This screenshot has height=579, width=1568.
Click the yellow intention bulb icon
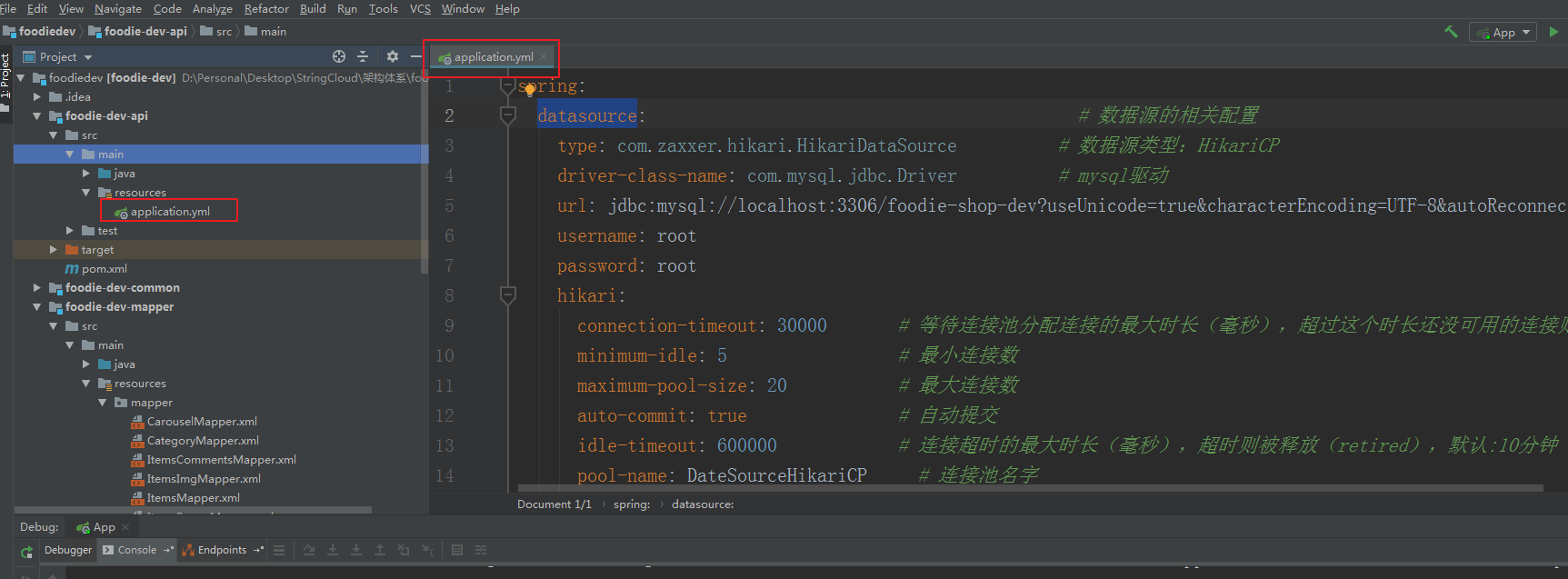(529, 90)
